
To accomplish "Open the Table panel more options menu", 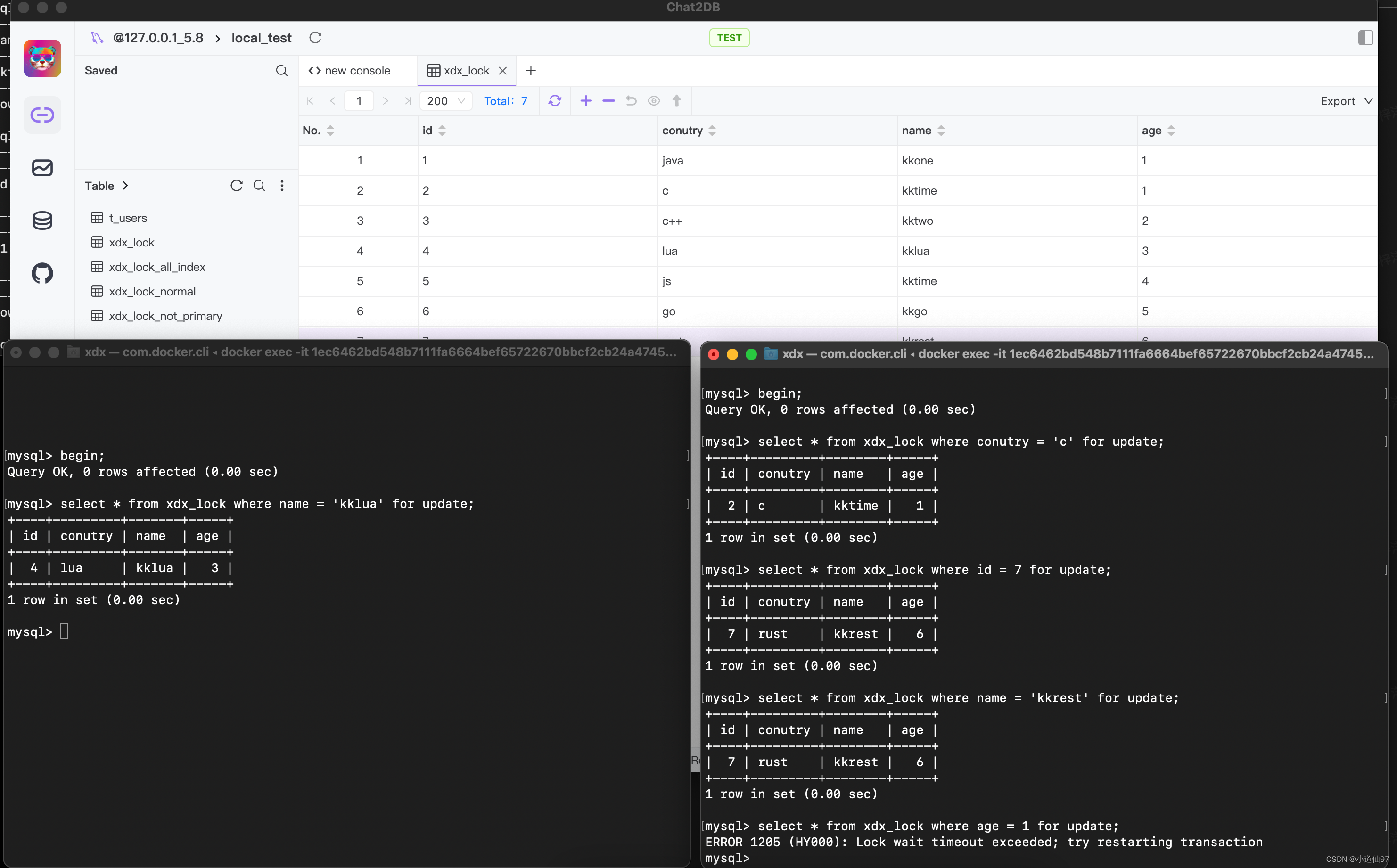I will click(x=282, y=185).
